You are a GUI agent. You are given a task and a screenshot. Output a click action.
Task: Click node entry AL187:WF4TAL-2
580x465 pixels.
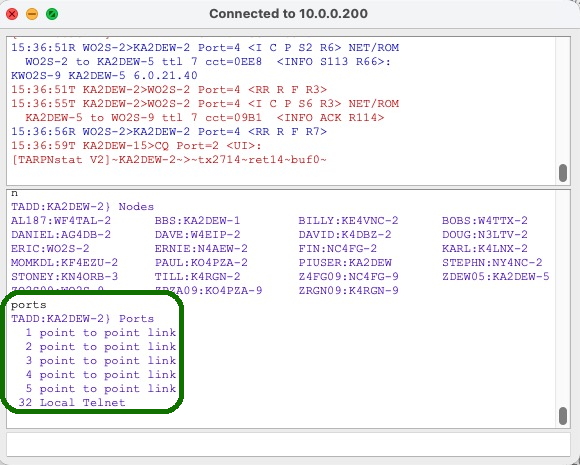(x=61, y=220)
